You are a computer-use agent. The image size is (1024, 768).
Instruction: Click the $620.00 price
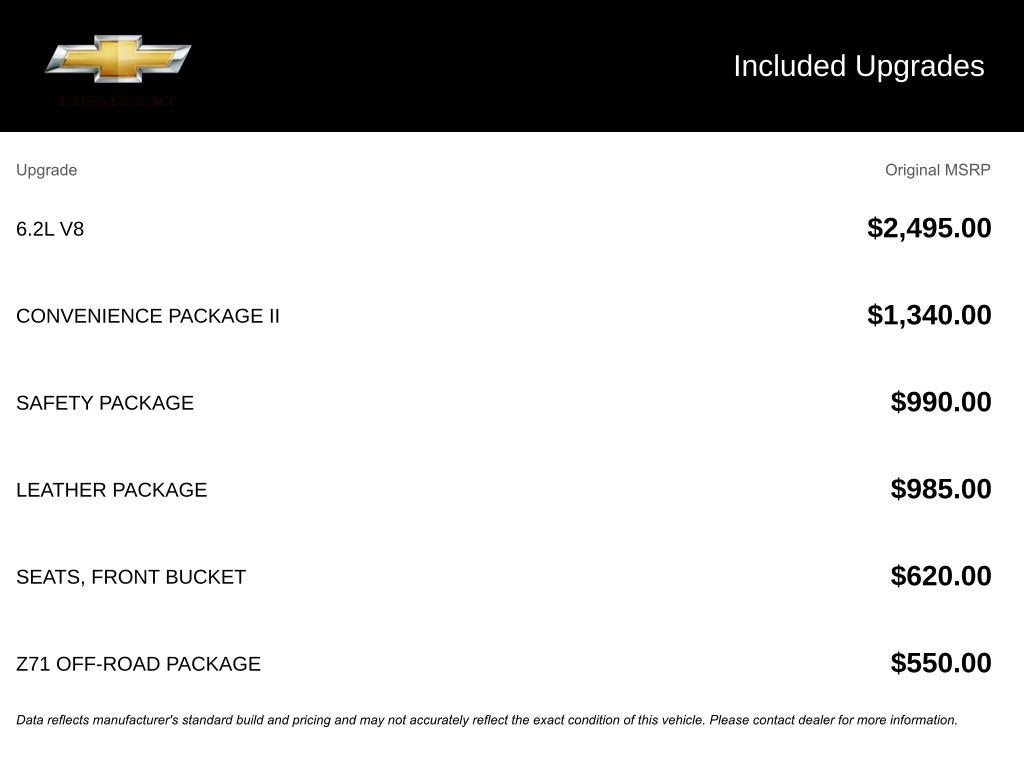(941, 576)
